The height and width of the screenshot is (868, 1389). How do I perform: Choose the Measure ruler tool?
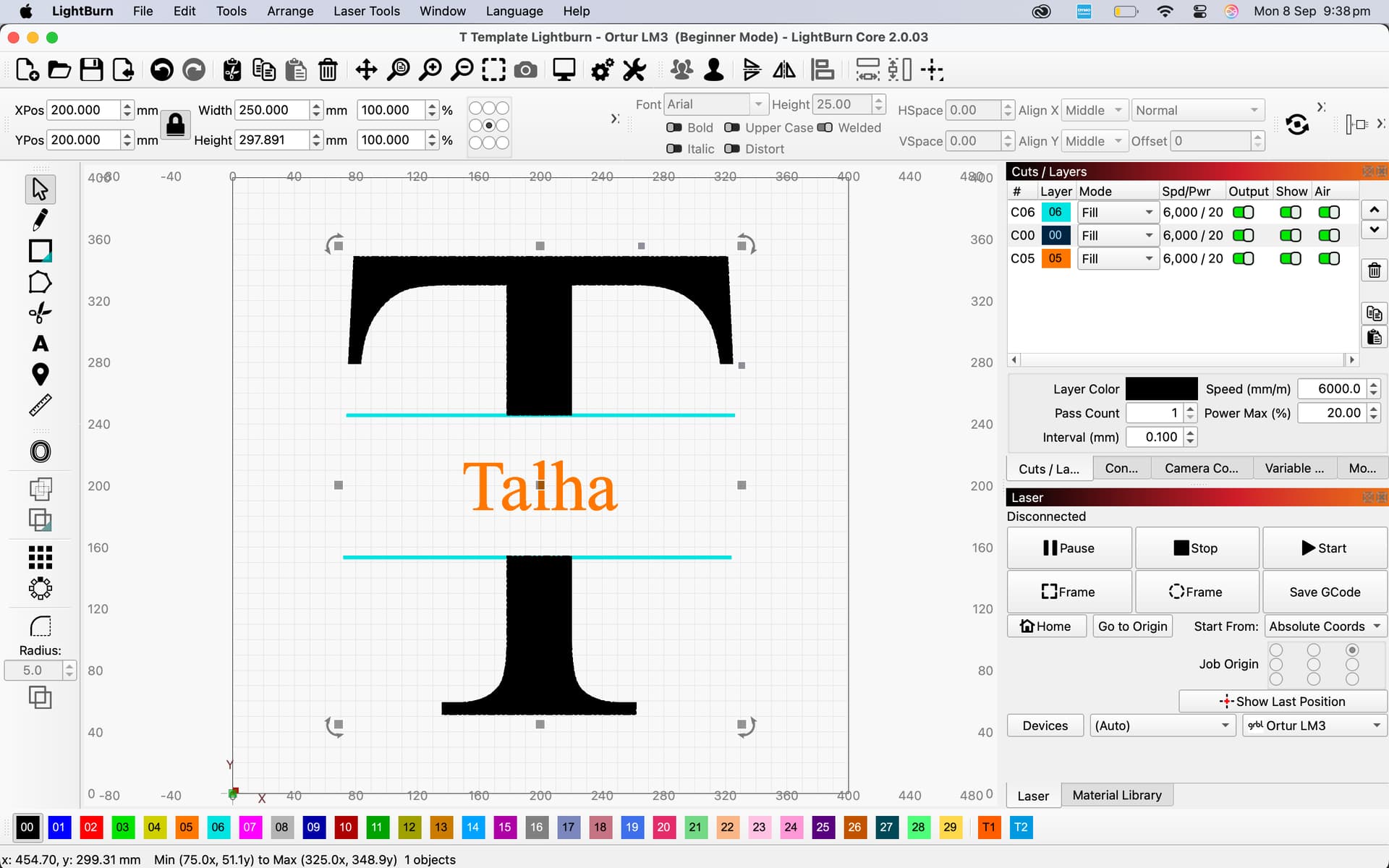(x=40, y=405)
